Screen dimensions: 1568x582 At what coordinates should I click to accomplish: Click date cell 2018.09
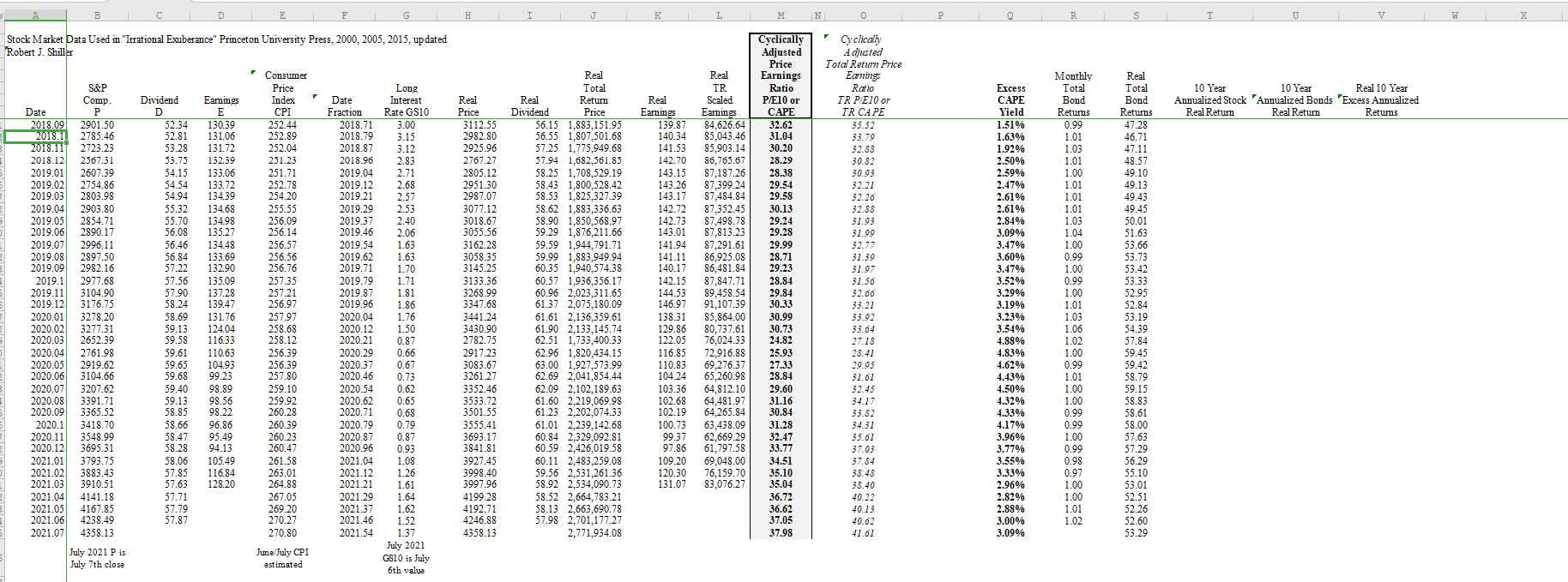click(x=47, y=124)
